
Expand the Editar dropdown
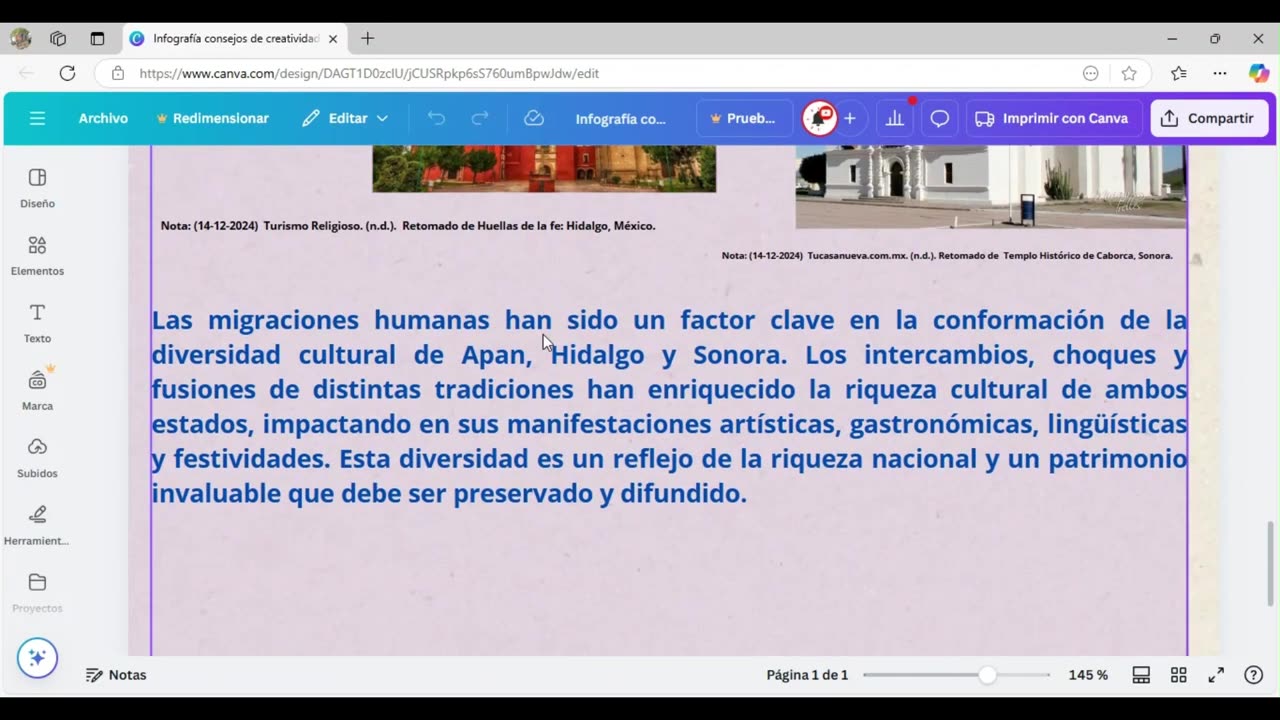pyautogui.click(x=345, y=118)
